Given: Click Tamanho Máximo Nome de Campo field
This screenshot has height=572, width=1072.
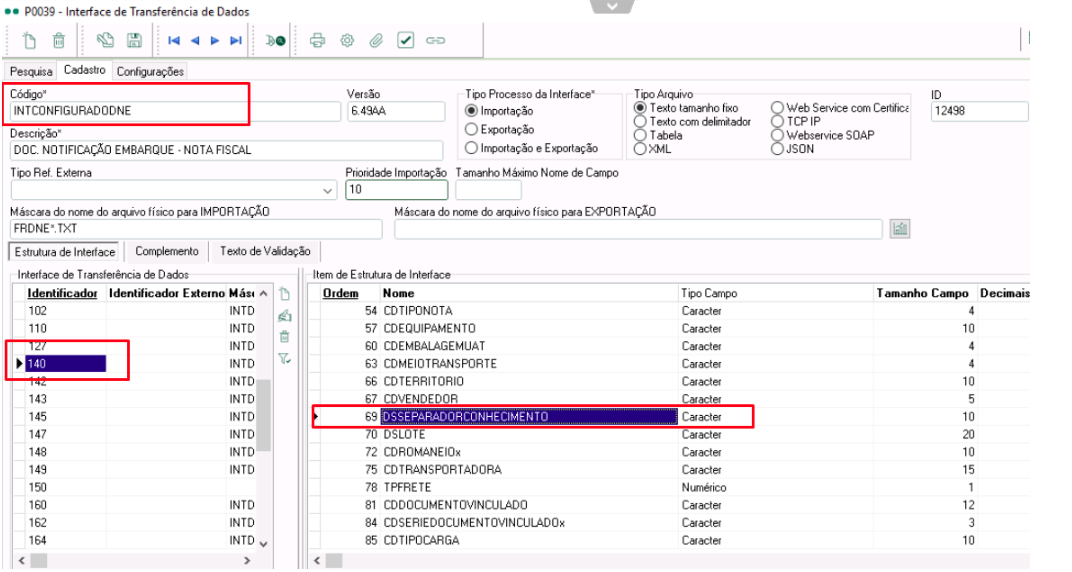Looking at the screenshot, I should pos(488,190).
